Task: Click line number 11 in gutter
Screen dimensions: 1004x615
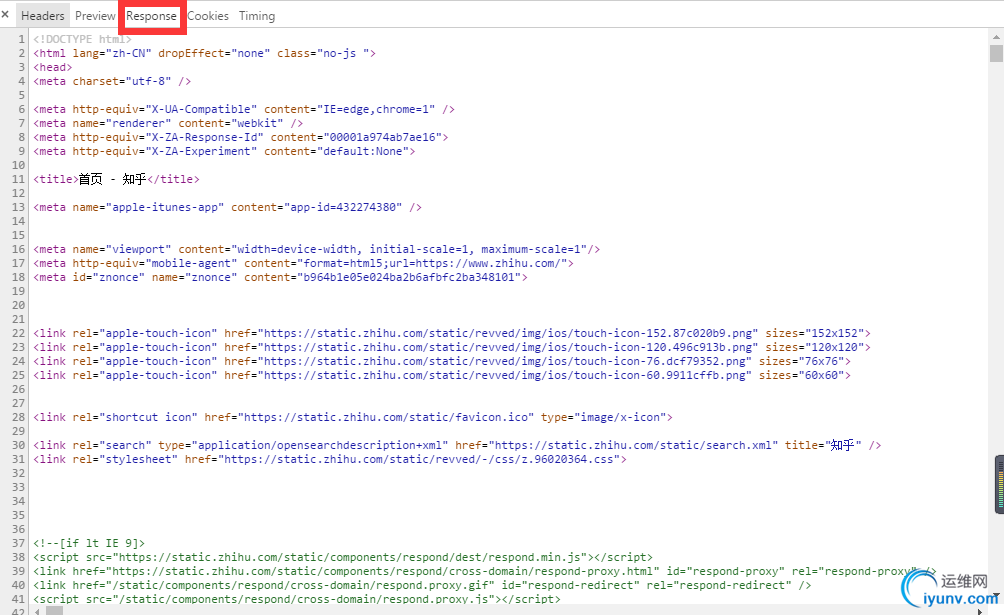Action: 18,179
